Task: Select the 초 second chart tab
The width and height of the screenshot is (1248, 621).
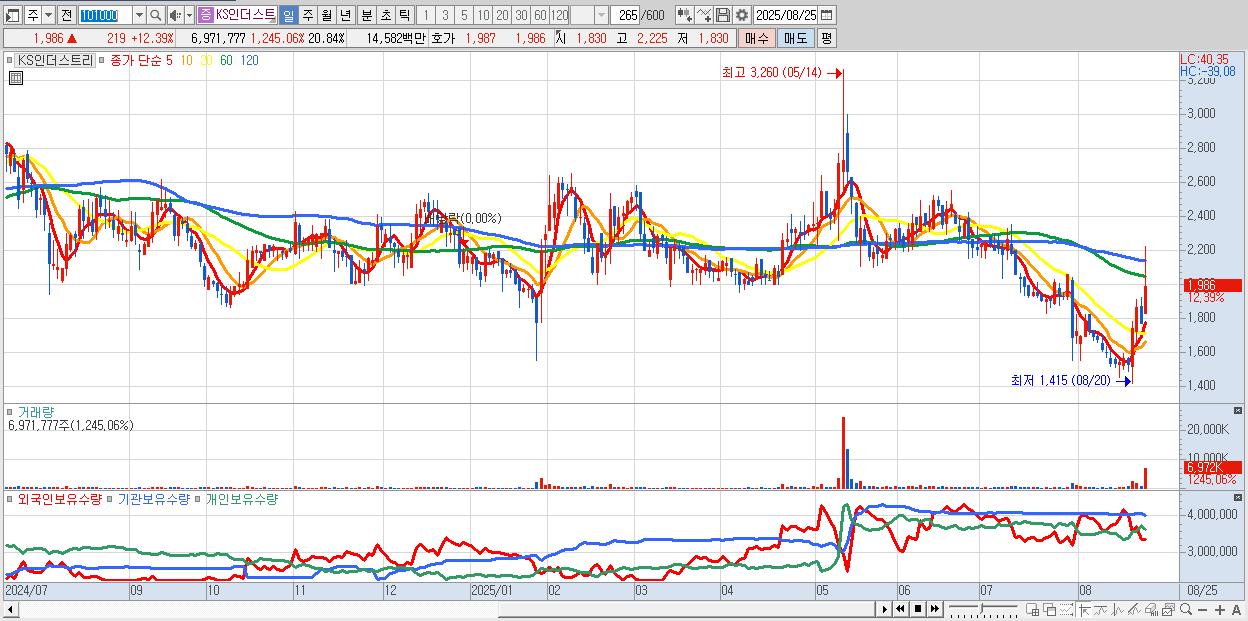Action: point(386,15)
